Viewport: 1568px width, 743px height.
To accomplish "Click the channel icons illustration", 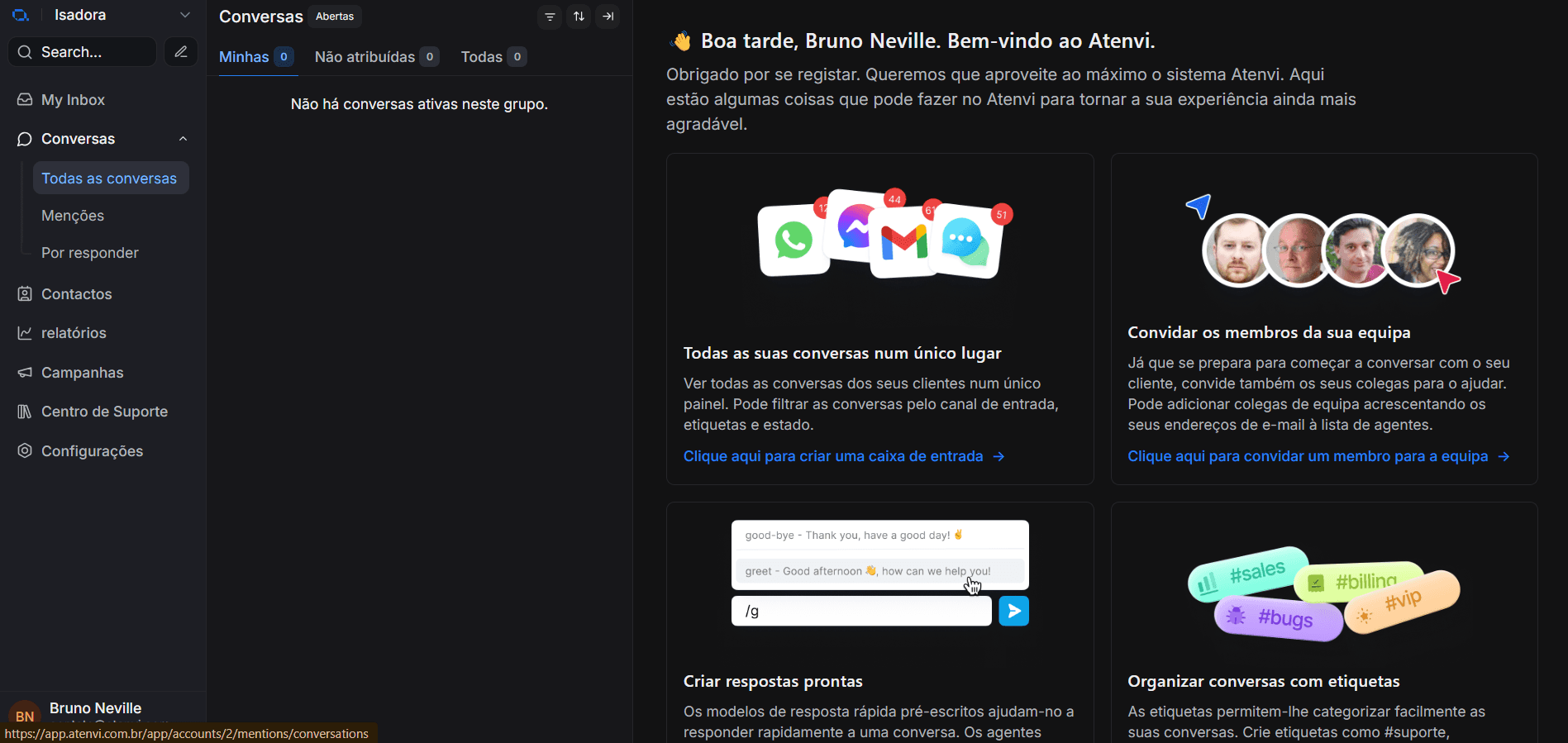I will 884,234.
